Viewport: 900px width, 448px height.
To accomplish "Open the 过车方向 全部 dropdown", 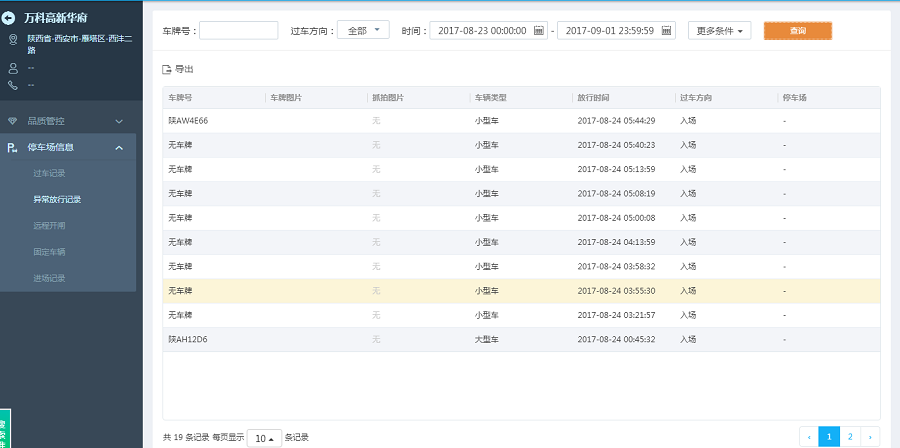I will [363, 30].
